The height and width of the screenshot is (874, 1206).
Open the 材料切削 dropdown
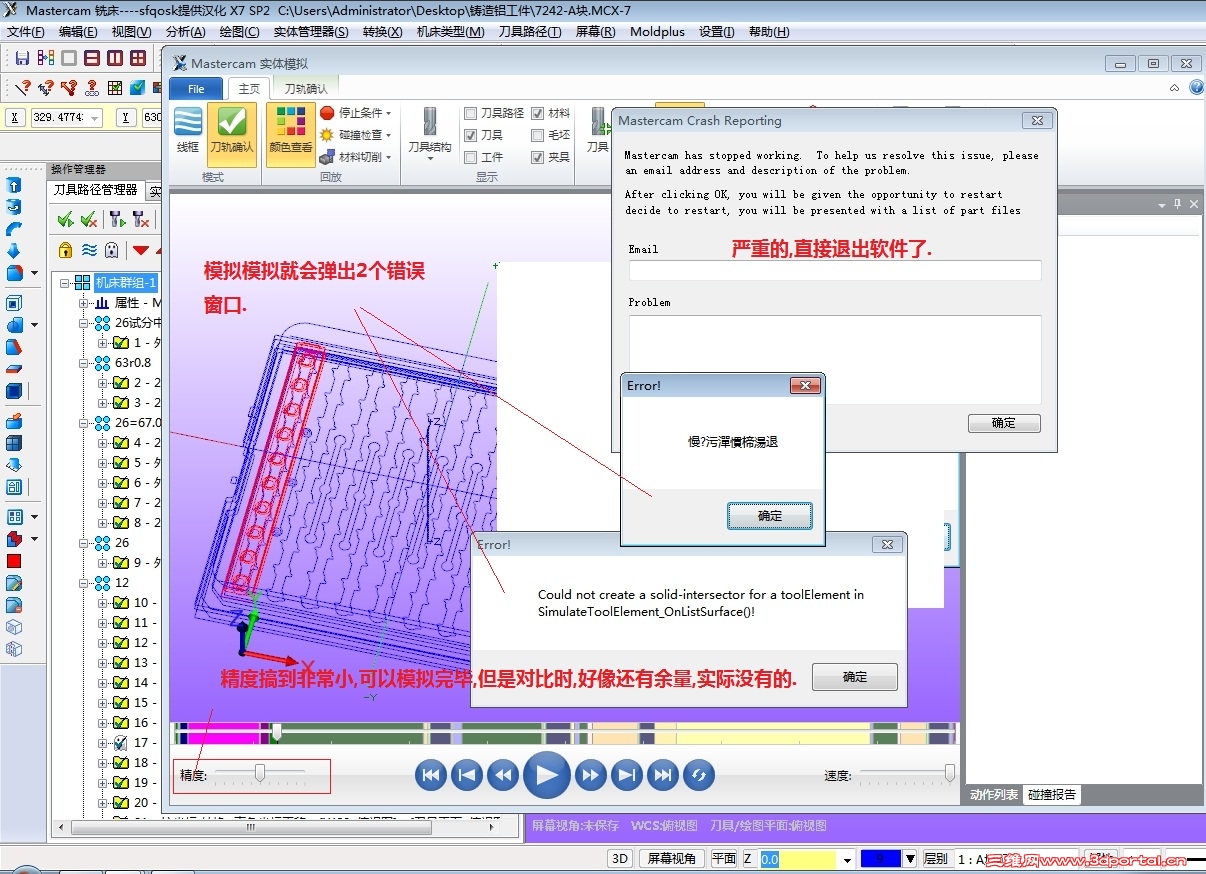tap(356, 156)
